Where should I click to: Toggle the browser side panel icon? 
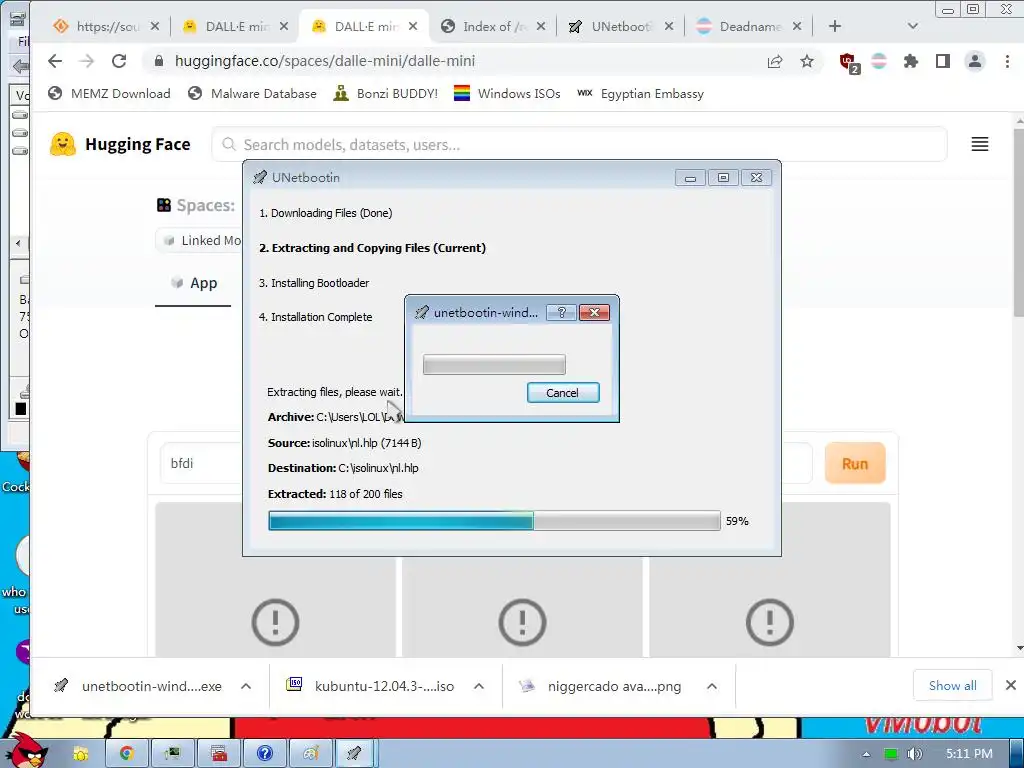tap(942, 61)
